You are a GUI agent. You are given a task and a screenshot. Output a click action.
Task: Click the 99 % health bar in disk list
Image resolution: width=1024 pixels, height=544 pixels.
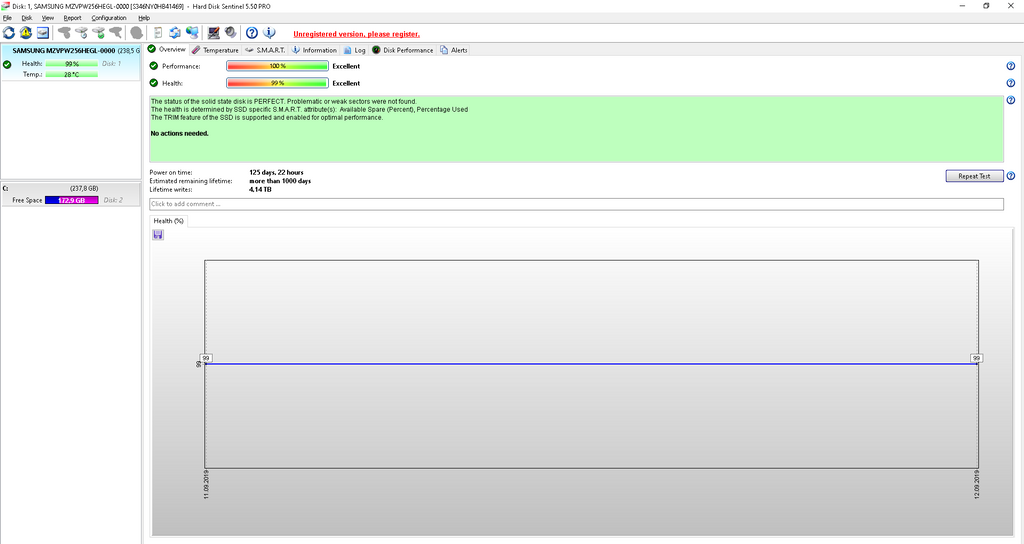click(72, 64)
